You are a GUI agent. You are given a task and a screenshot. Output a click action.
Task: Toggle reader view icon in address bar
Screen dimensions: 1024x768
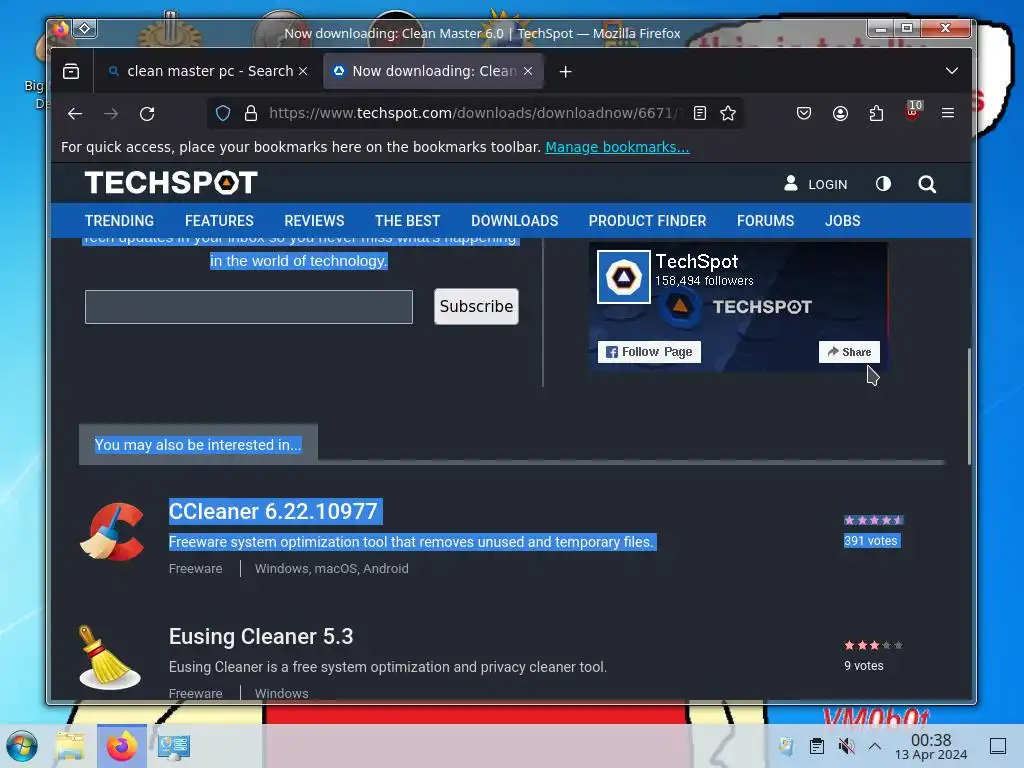(x=699, y=114)
